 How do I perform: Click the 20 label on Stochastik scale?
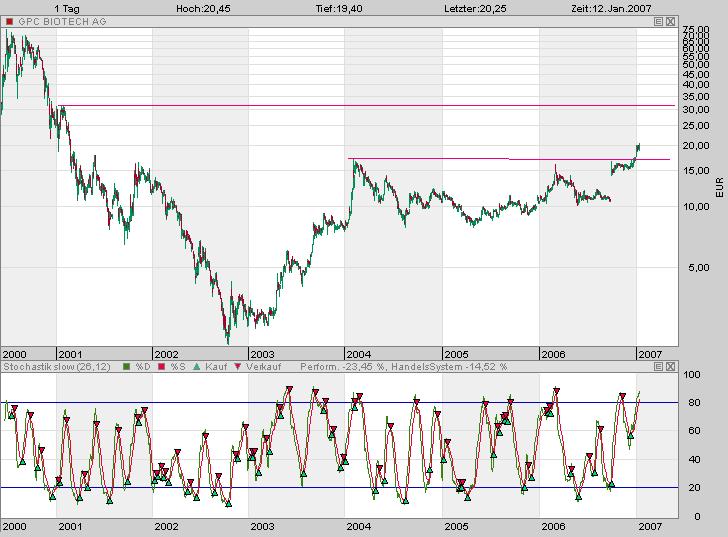(694, 488)
